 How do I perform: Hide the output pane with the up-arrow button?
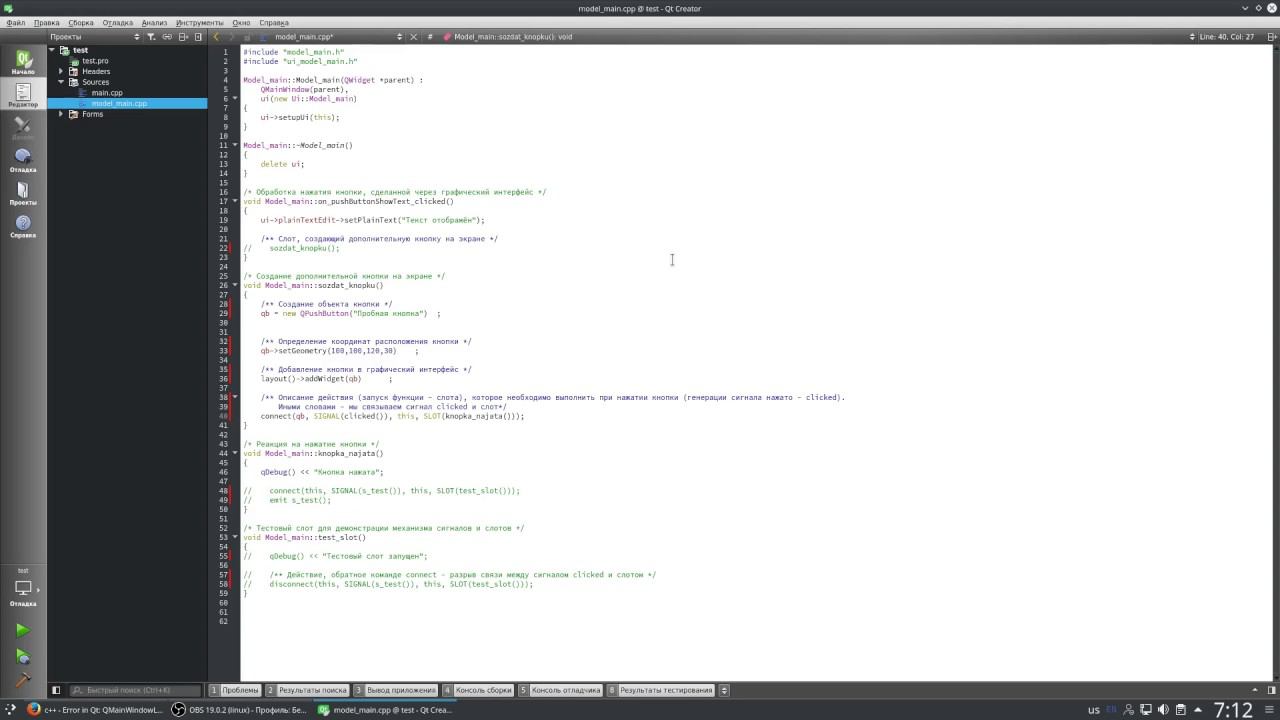(1255, 690)
